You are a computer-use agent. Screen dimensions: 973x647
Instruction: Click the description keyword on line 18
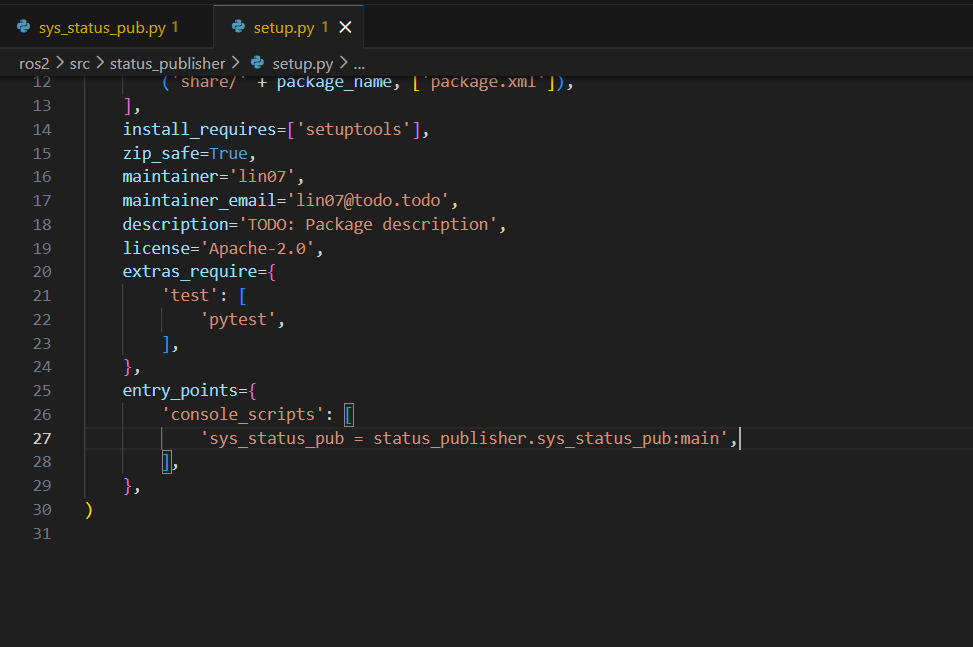tap(175, 225)
